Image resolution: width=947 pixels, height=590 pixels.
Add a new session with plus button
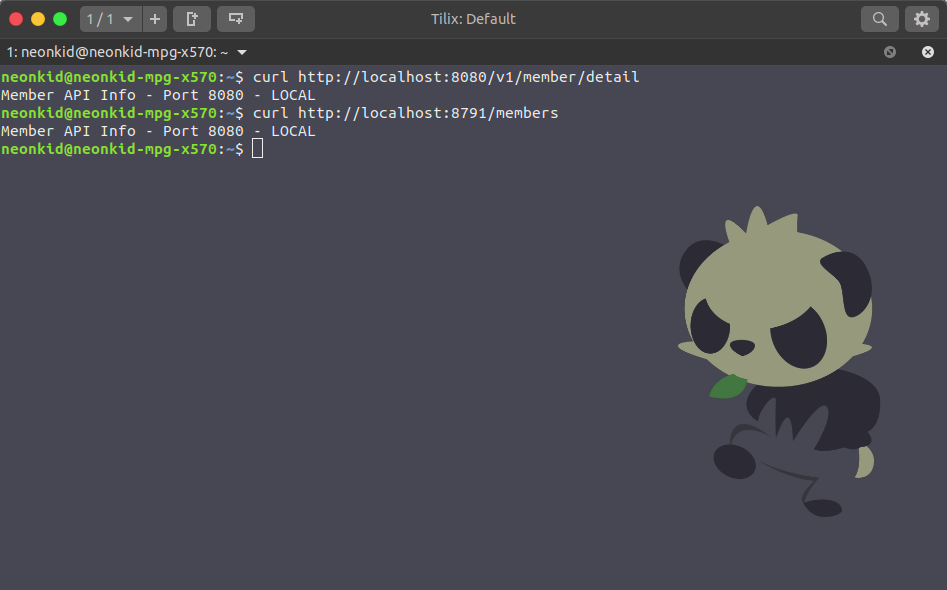(x=155, y=19)
